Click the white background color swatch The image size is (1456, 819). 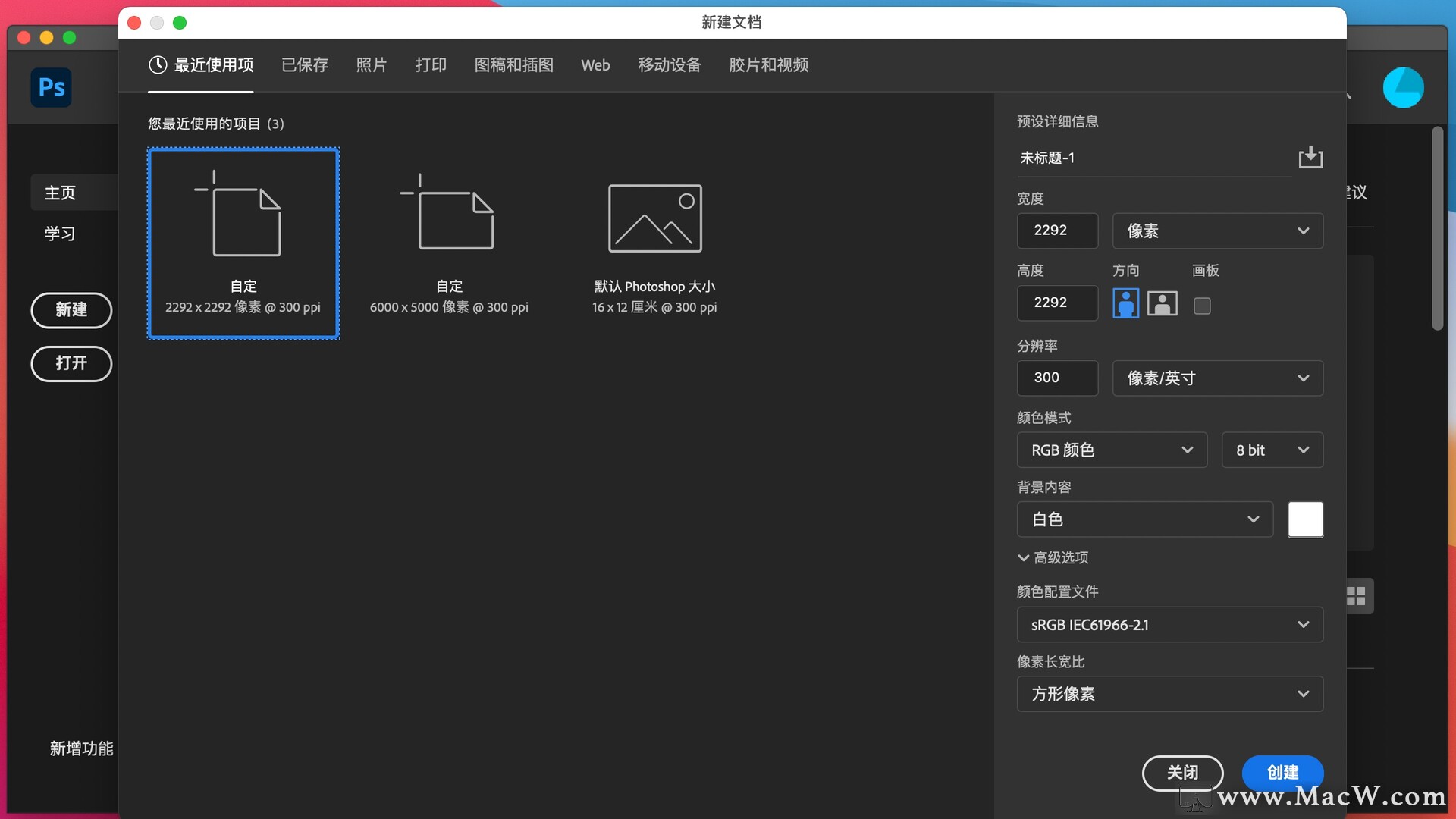pyautogui.click(x=1305, y=519)
